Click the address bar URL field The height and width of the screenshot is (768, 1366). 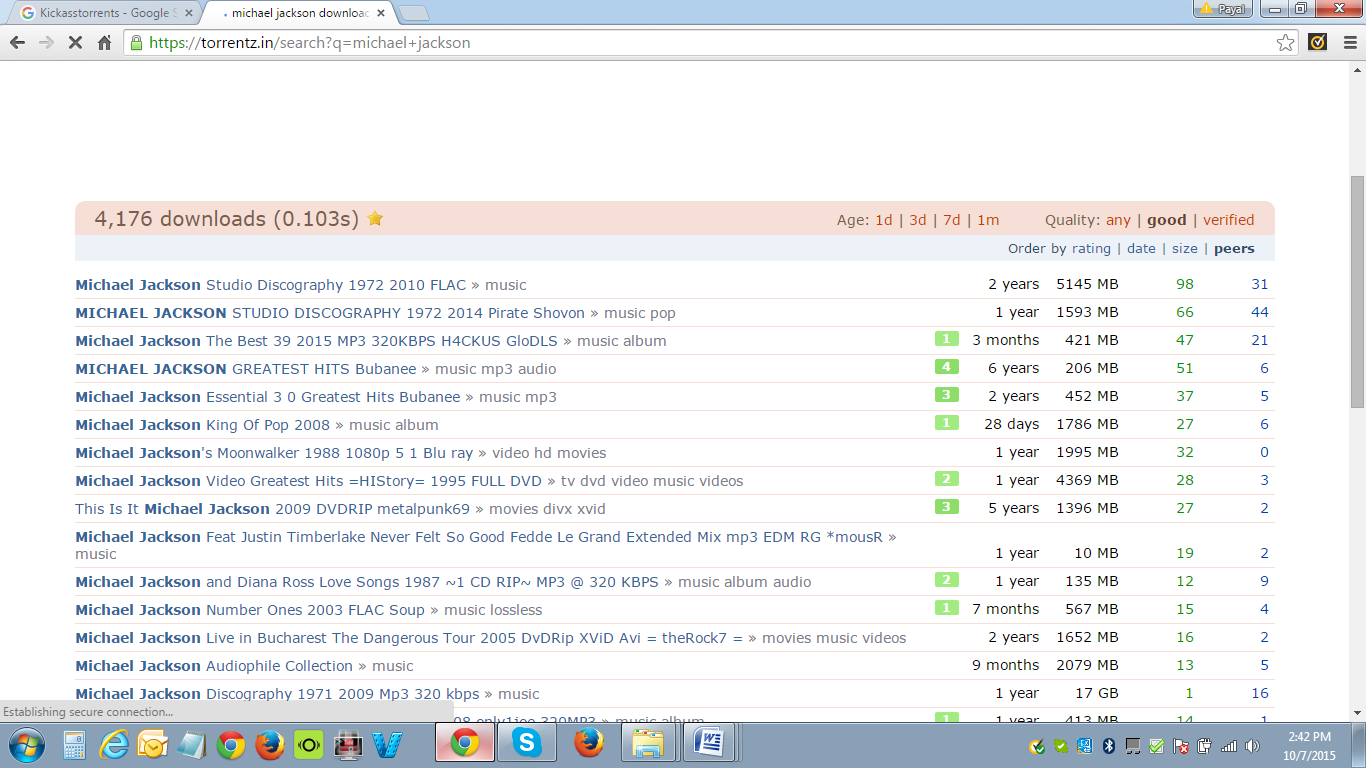710,43
